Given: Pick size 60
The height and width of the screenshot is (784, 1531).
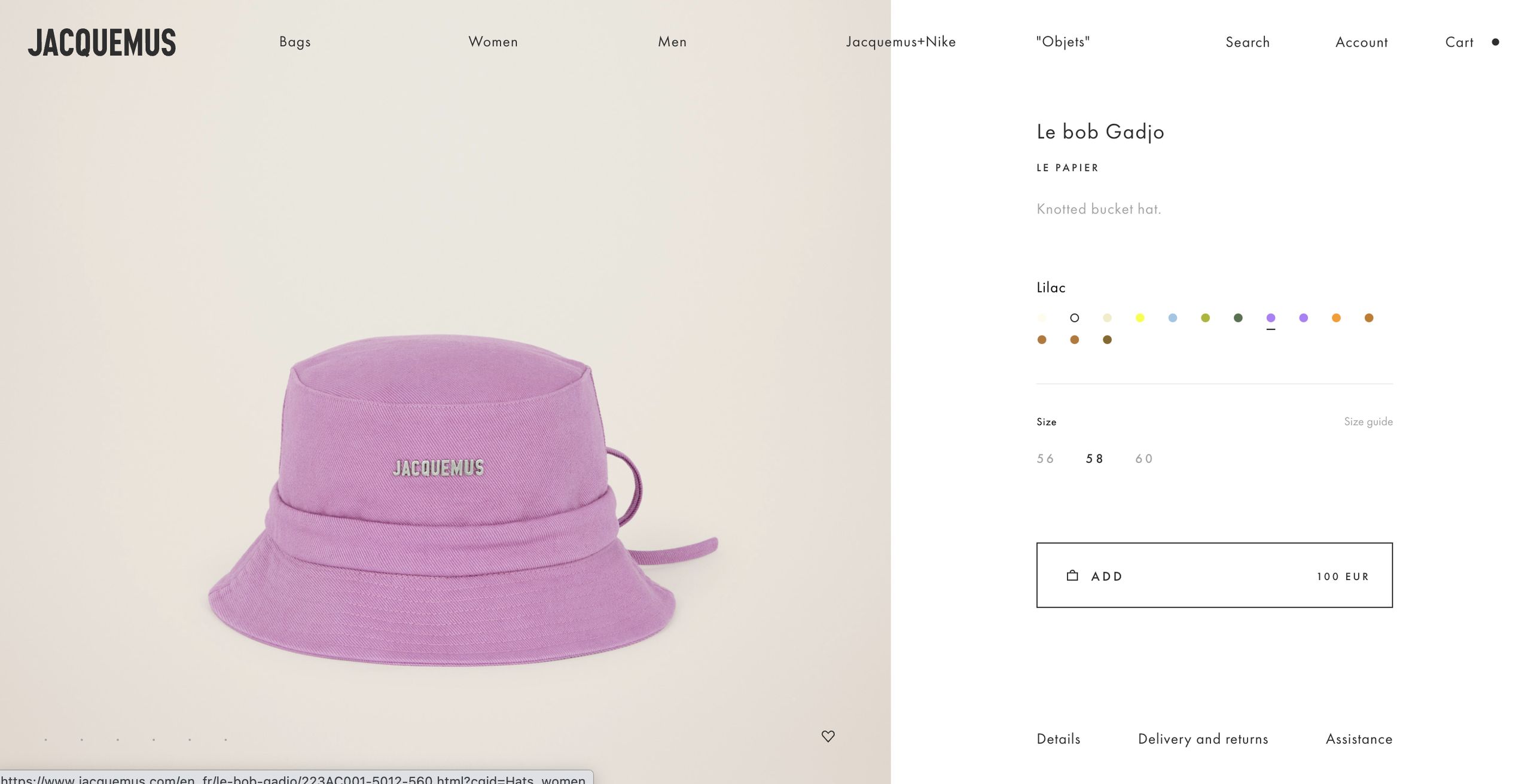Looking at the screenshot, I should click(x=1144, y=459).
